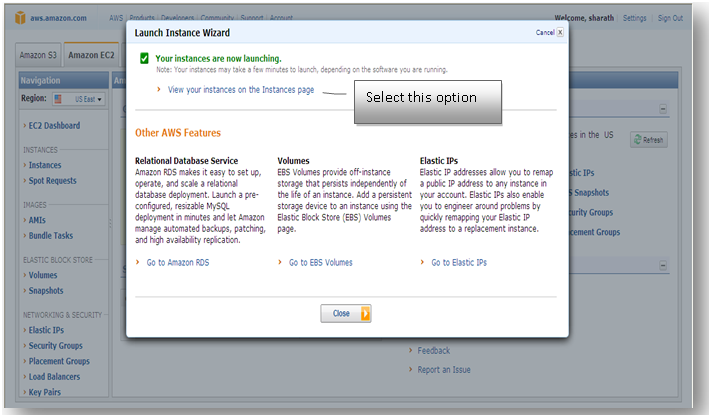Screen dimensions: 711x417
Task: Open Security Groups in navigation
Action: click(x=56, y=346)
